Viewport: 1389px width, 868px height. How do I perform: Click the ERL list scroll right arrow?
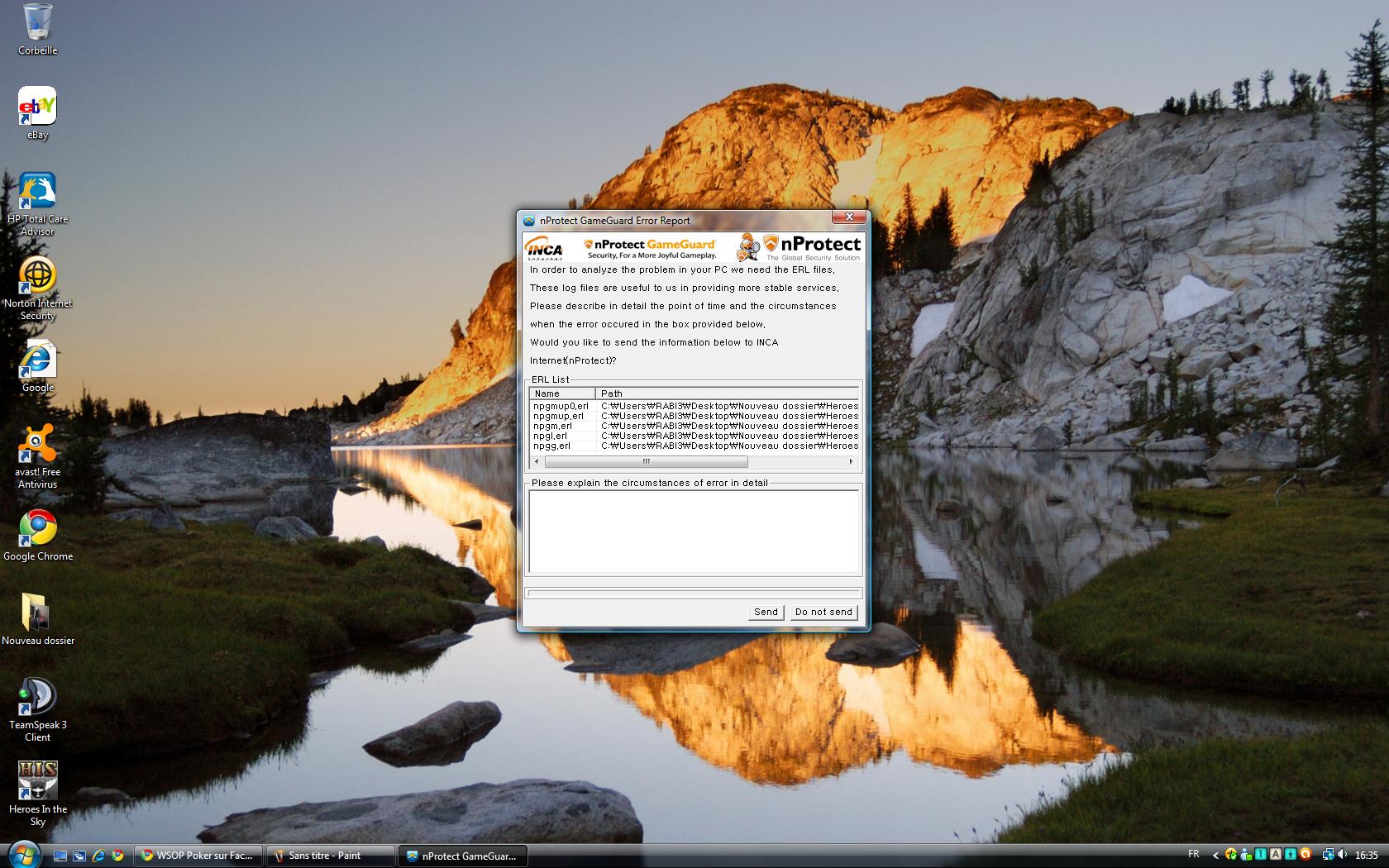pyautogui.click(x=852, y=461)
